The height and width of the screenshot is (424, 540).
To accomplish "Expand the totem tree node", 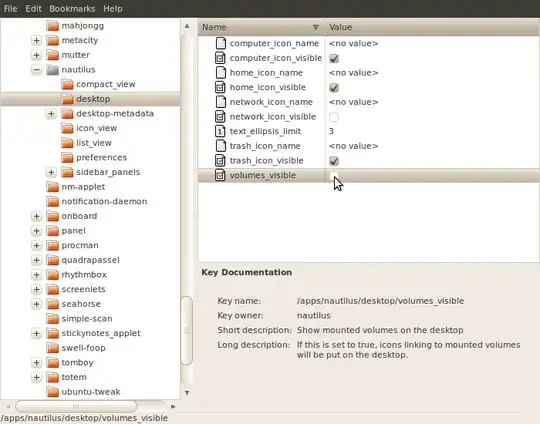I will pos(37,377).
